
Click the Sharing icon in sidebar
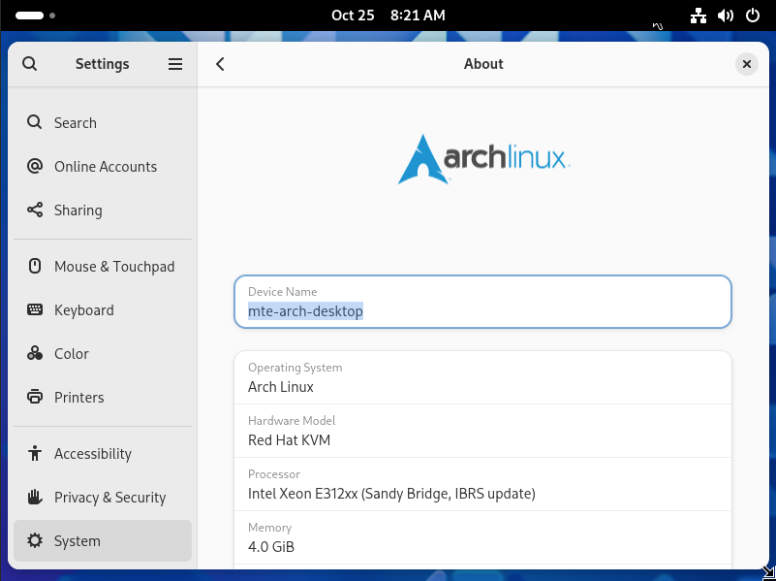[34, 210]
